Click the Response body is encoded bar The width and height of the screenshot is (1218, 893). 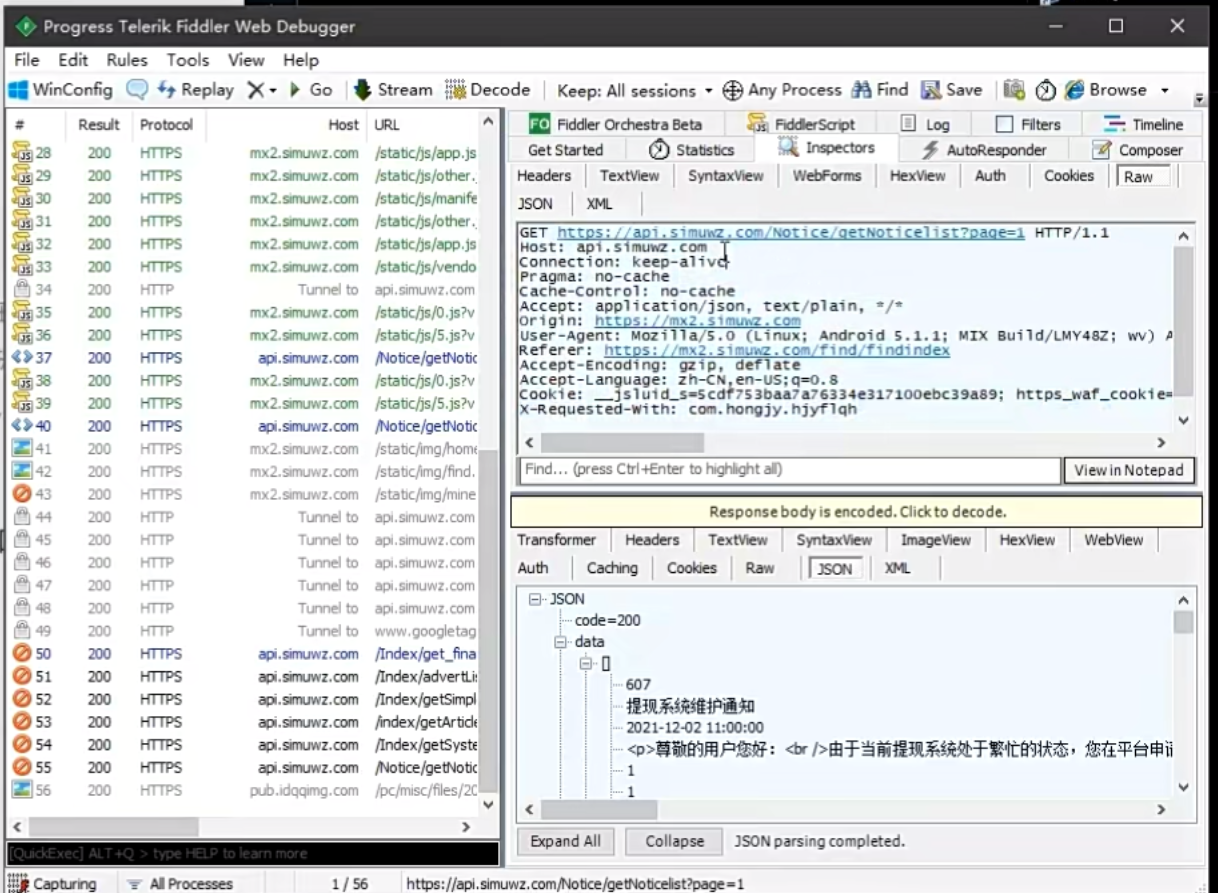point(856,512)
